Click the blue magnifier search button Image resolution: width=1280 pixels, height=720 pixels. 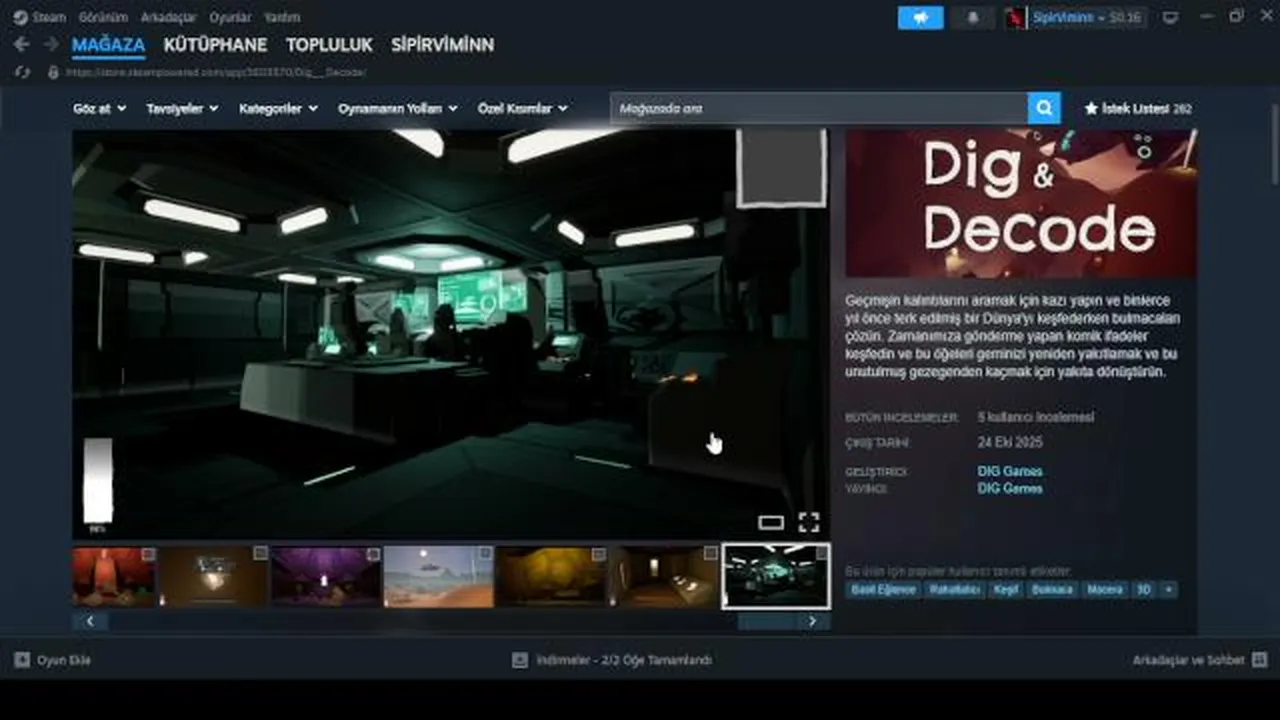pyautogui.click(x=1043, y=108)
